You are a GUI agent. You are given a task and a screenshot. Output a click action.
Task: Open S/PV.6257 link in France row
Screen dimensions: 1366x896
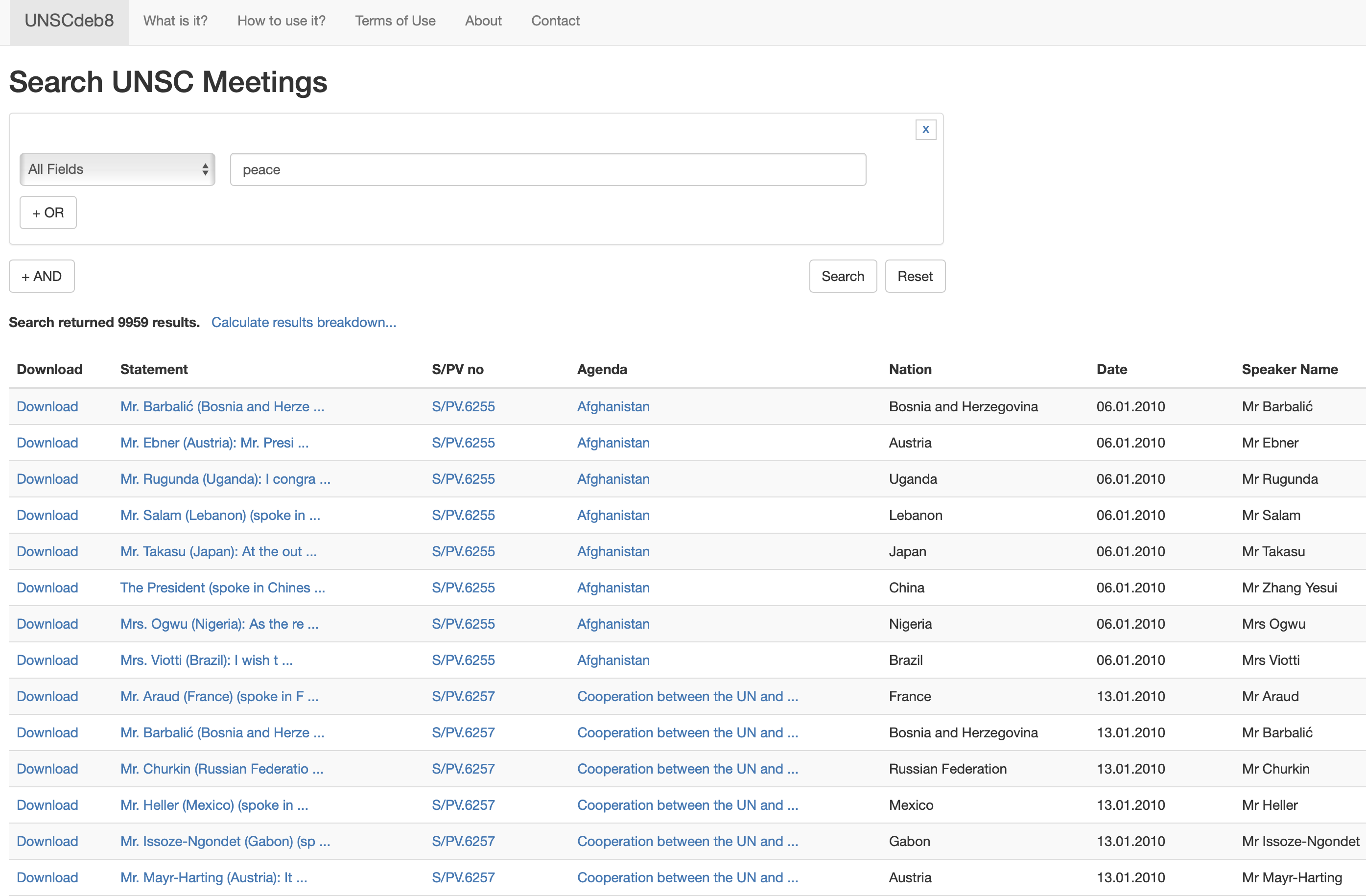click(463, 696)
